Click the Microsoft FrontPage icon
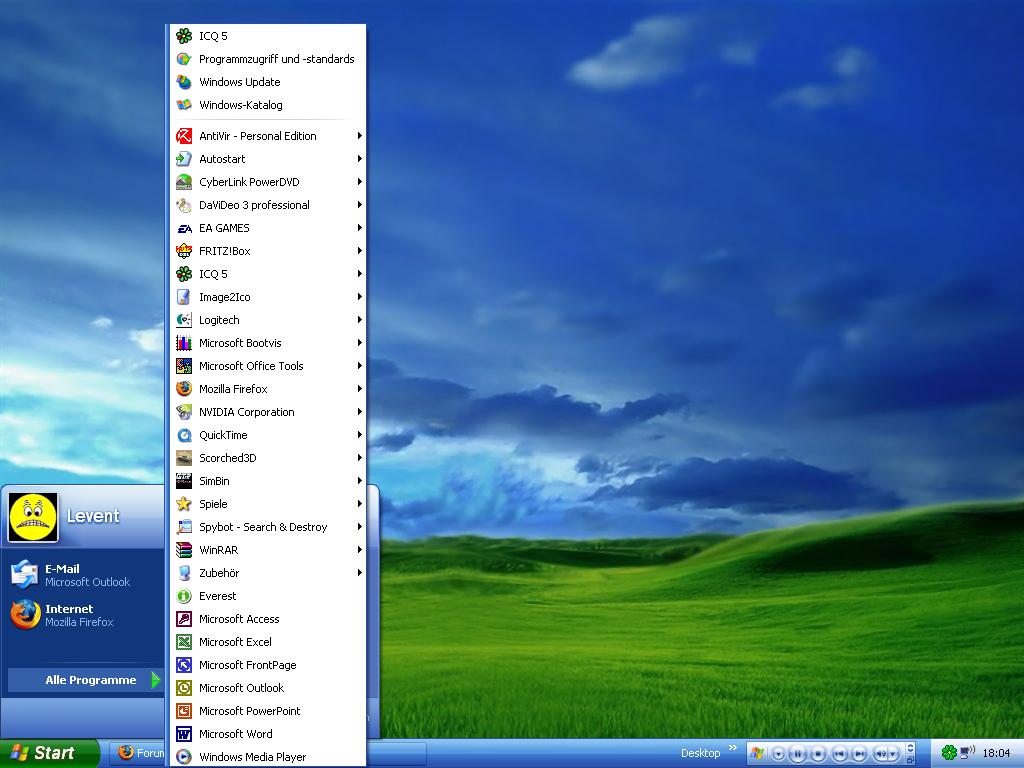 pos(184,665)
